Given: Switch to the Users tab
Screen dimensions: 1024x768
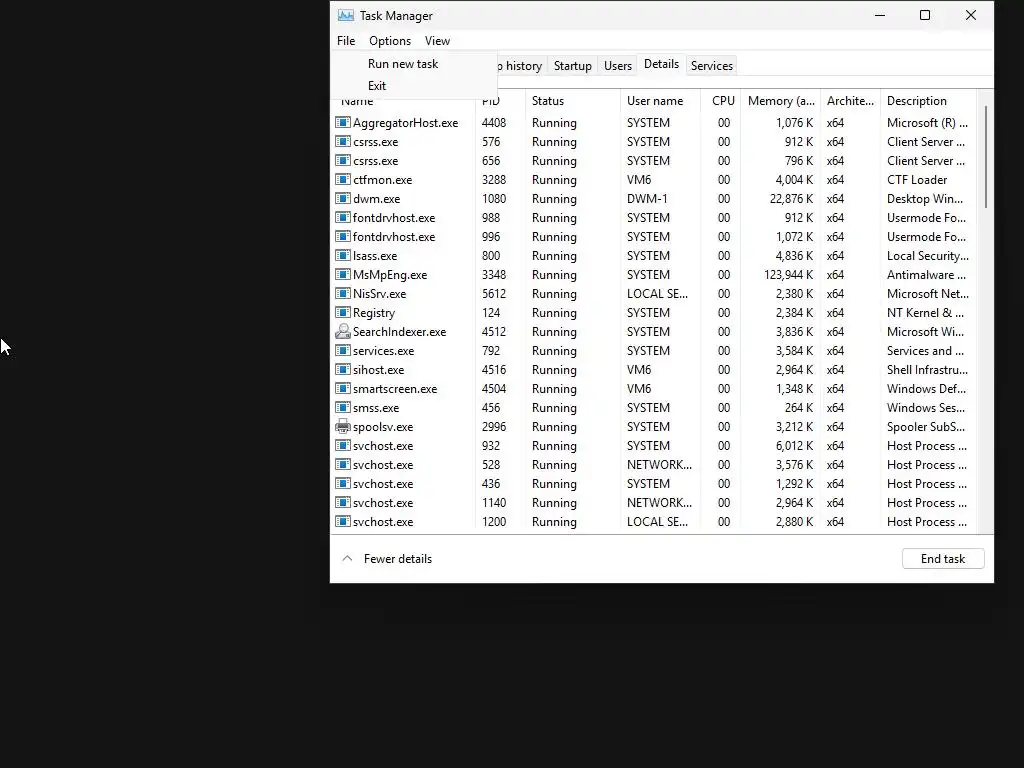Looking at the screenshot, I should point(618,66).
